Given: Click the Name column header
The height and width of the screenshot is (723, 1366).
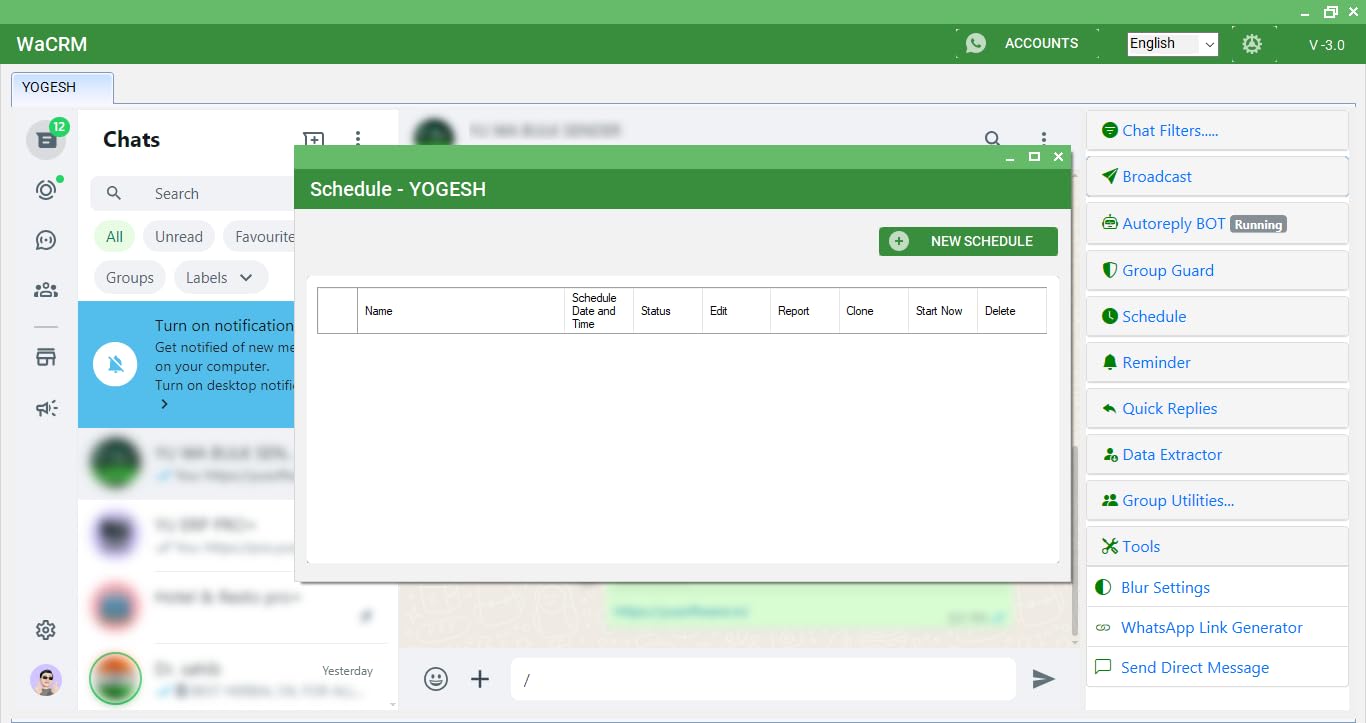Looking at the screenshot, I should pyautogui.click(x=461, y=311).
